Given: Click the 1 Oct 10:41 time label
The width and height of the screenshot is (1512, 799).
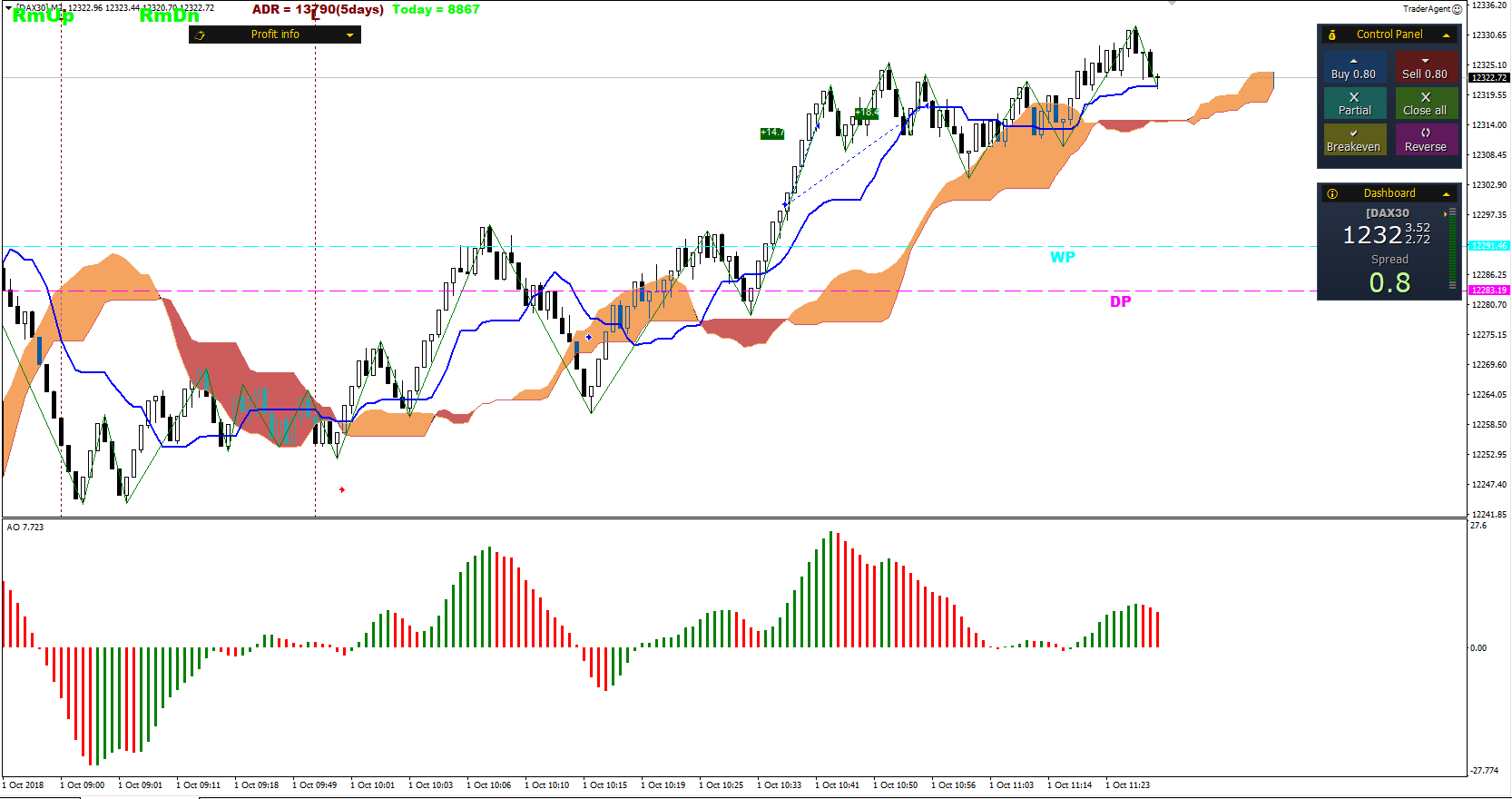Looking at the screenshot, I should 837,784.
